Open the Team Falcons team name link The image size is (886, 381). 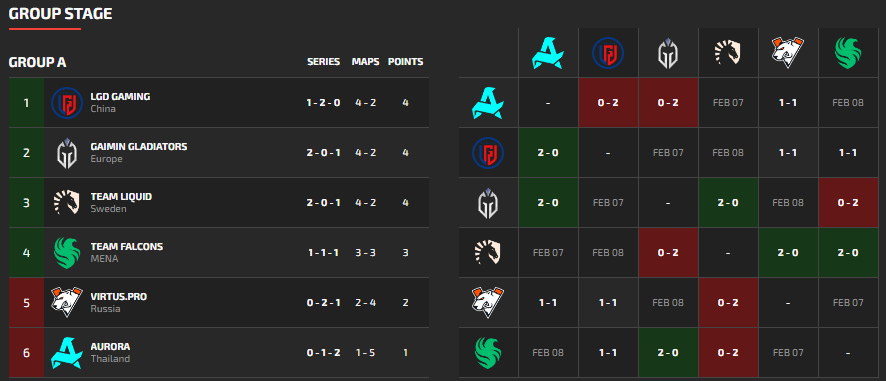127,246
